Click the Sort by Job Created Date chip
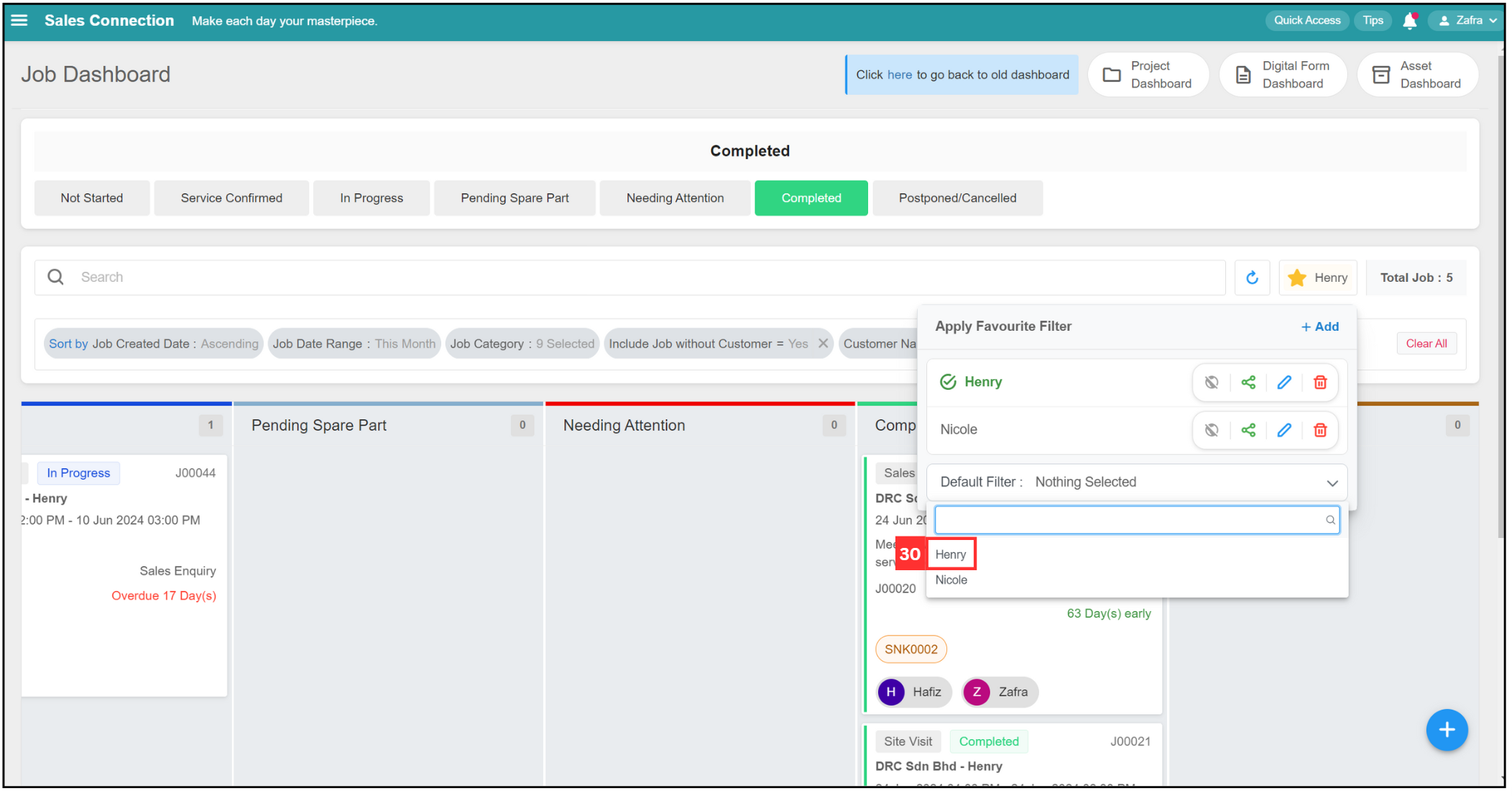Viewport: 1512px width, 796px height. coord(154,344)
